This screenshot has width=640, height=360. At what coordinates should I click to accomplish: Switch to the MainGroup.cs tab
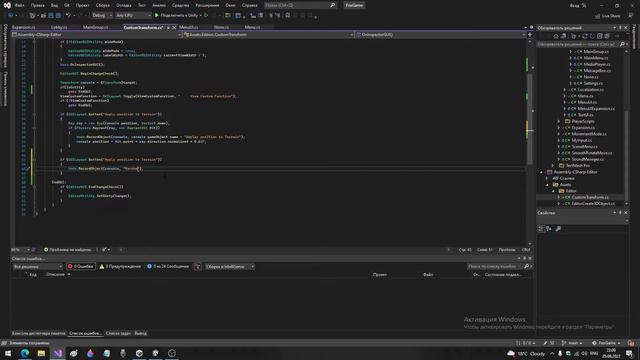tap(96, 27)
